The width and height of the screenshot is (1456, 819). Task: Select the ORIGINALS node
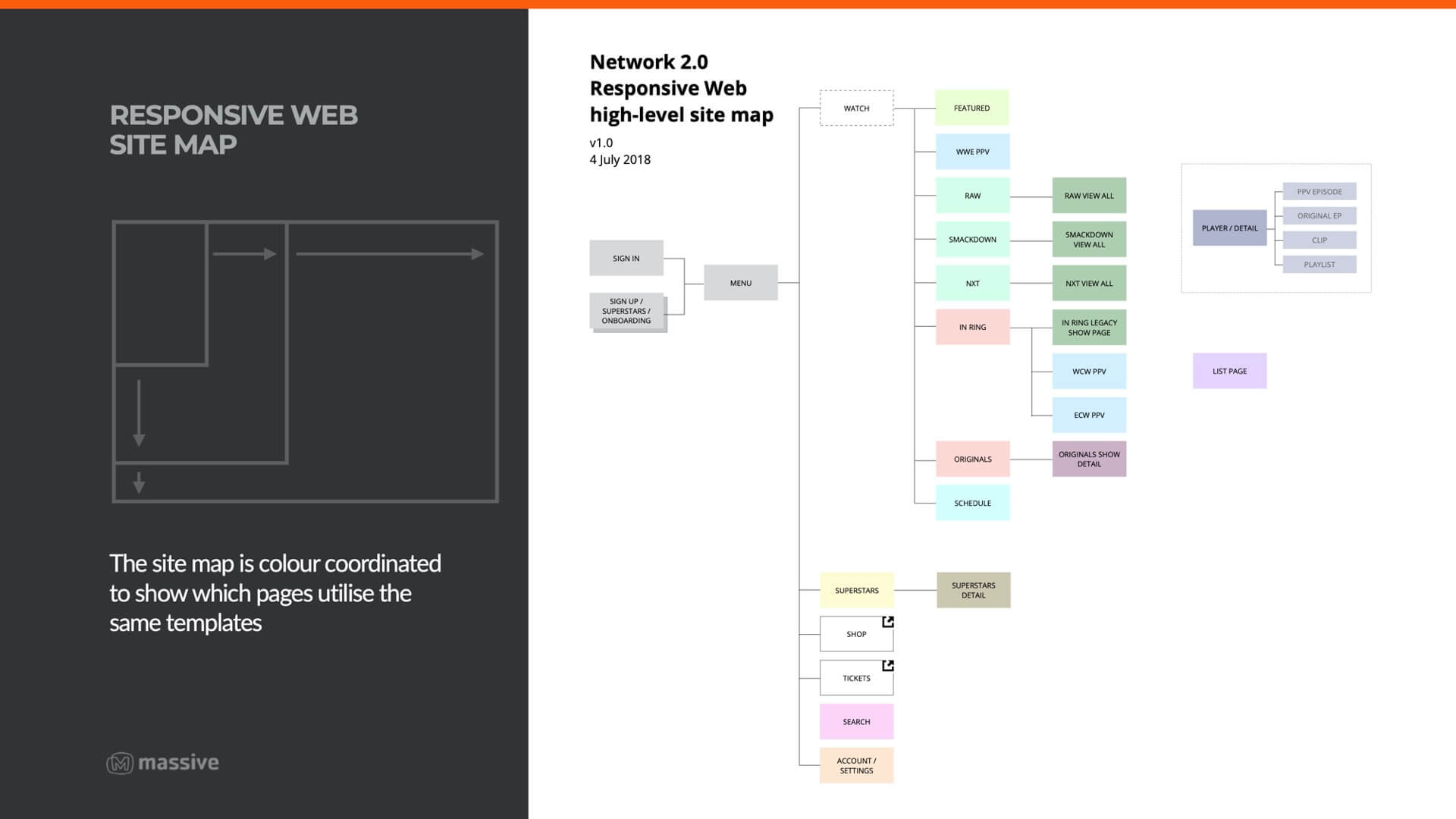(x=972, y=459)
